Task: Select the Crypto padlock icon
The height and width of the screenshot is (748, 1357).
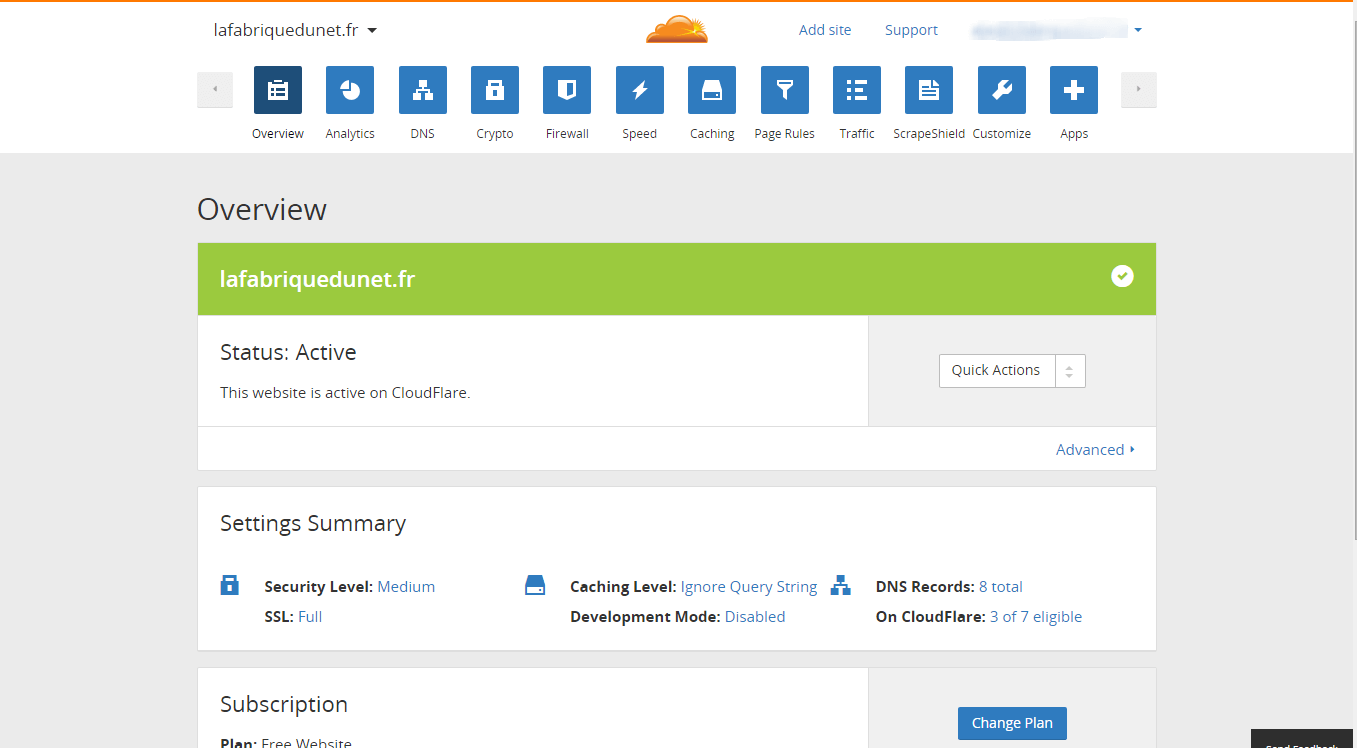Action: coord(495,90)
